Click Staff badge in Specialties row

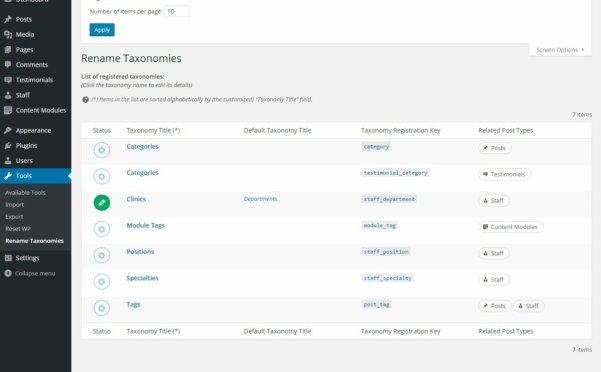494,280
